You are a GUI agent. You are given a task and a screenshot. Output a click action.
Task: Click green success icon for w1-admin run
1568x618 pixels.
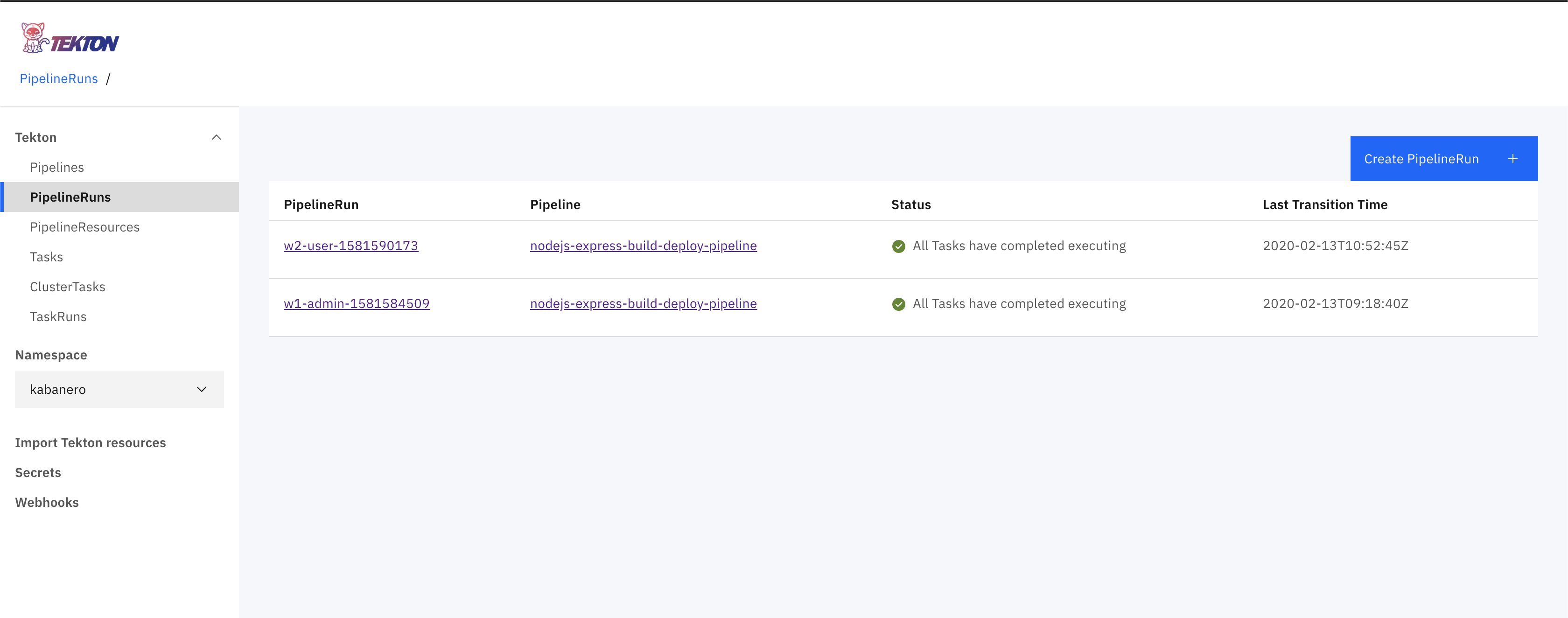click(x=898, y=304)
